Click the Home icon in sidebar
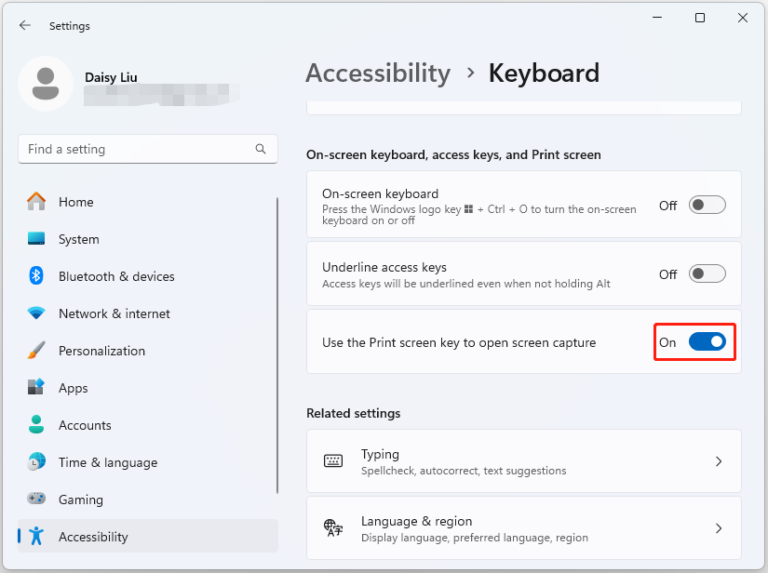The height and width of the screenshot is (573, 768). (37, 202)
